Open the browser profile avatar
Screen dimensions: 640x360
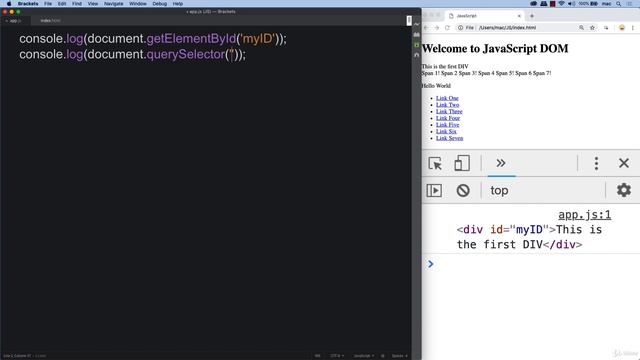622,28
